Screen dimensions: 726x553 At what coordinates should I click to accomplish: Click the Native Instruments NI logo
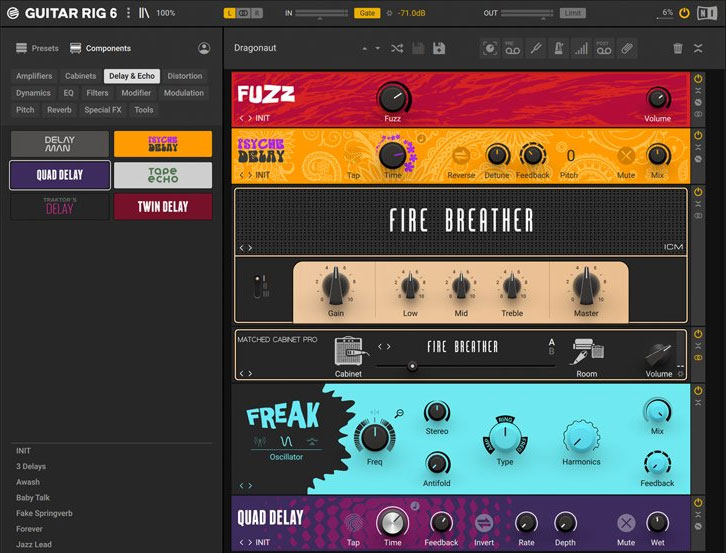[707, 13]
